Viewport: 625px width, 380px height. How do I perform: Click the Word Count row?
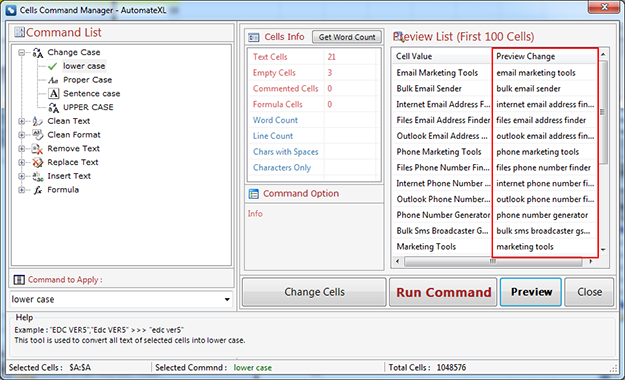coord(313,120)
